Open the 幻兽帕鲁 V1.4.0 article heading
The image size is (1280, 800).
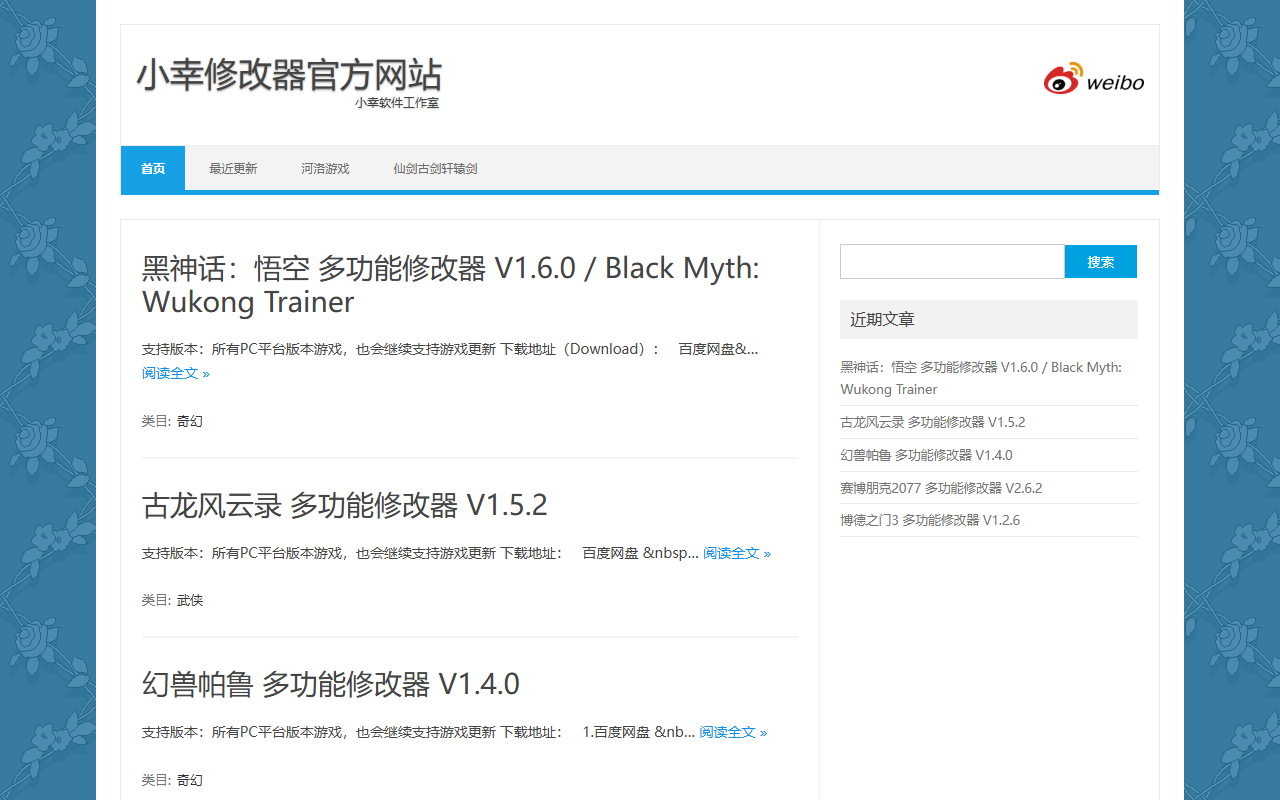(x=331, y=684)
